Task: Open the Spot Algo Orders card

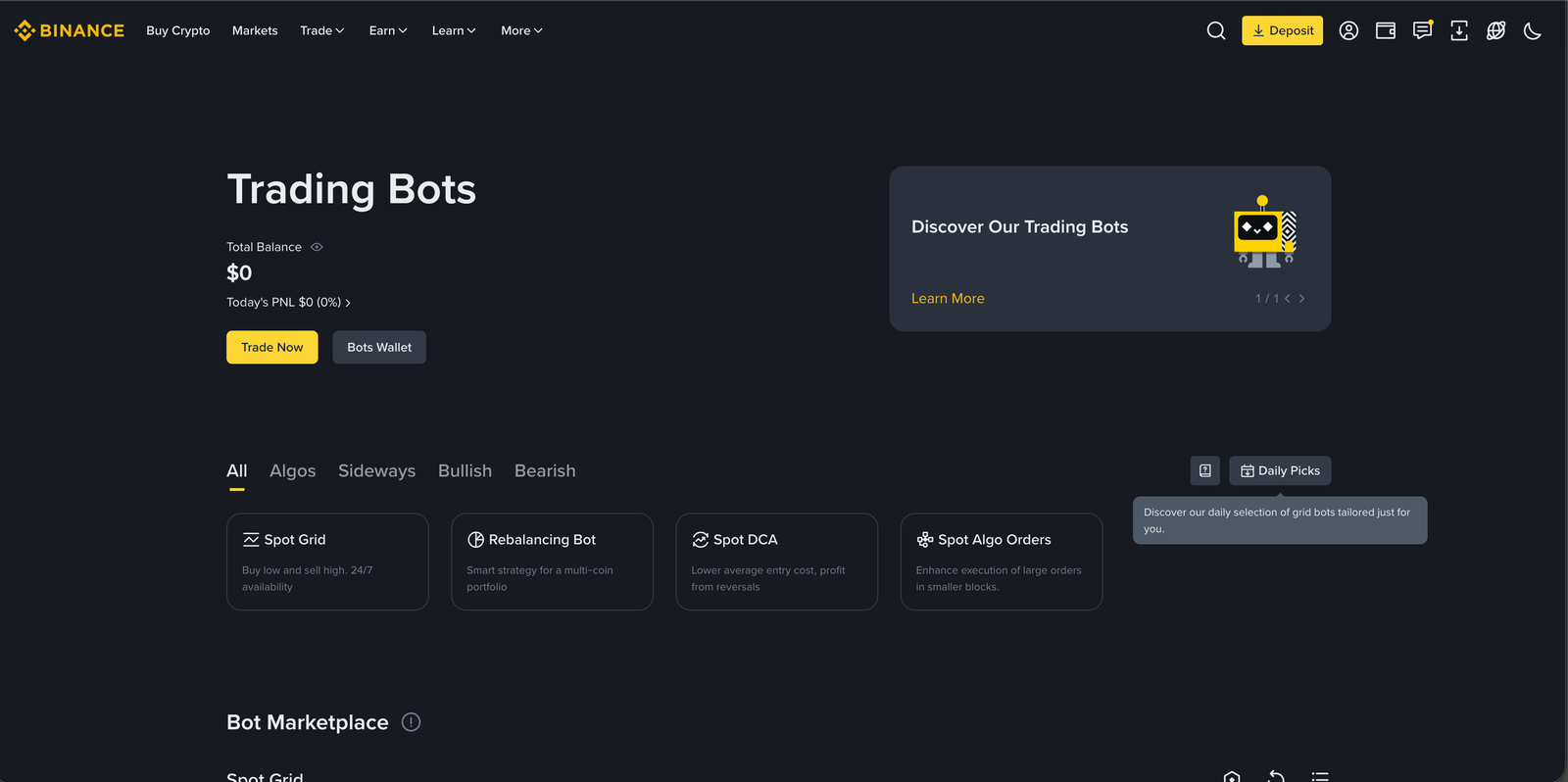Action: tap(1002, 562)
